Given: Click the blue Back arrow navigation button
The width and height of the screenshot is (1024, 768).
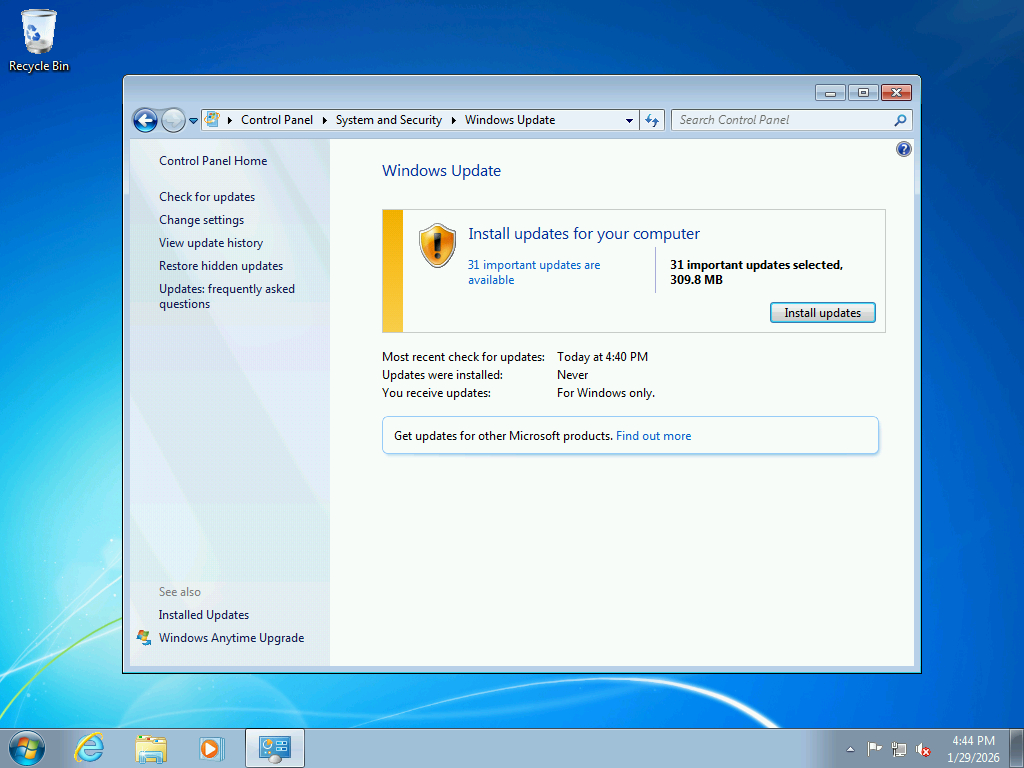Looking at the screenshot, I should click(x=145, y=120).
